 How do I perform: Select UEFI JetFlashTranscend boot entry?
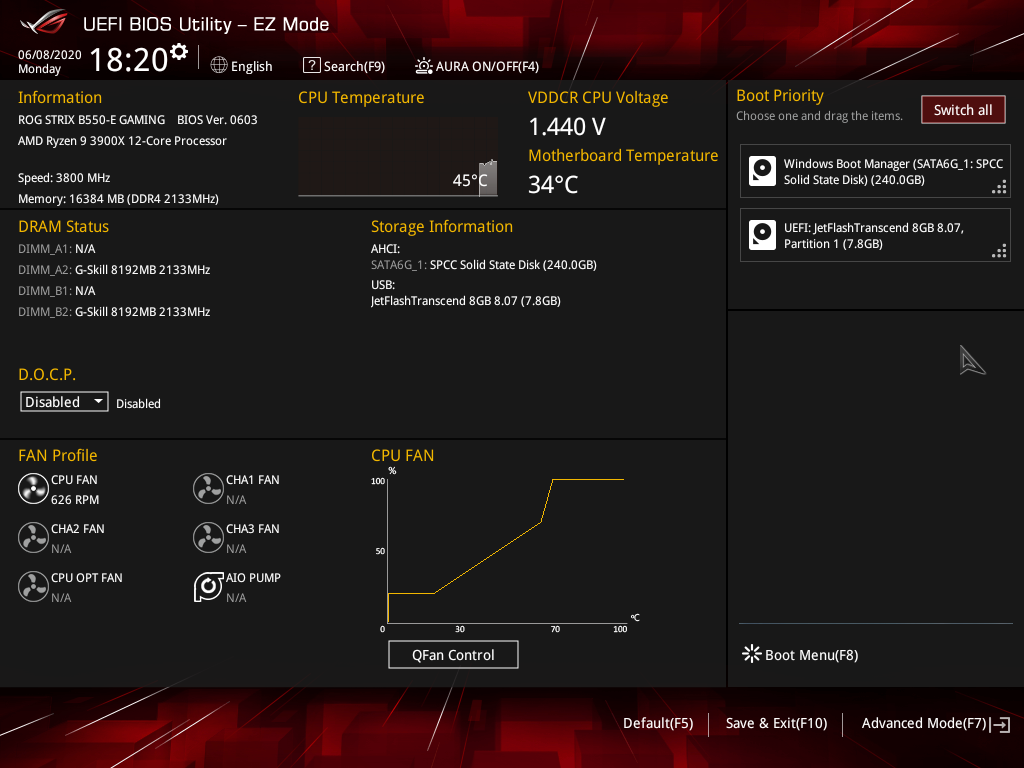click(x=875, y=235)
